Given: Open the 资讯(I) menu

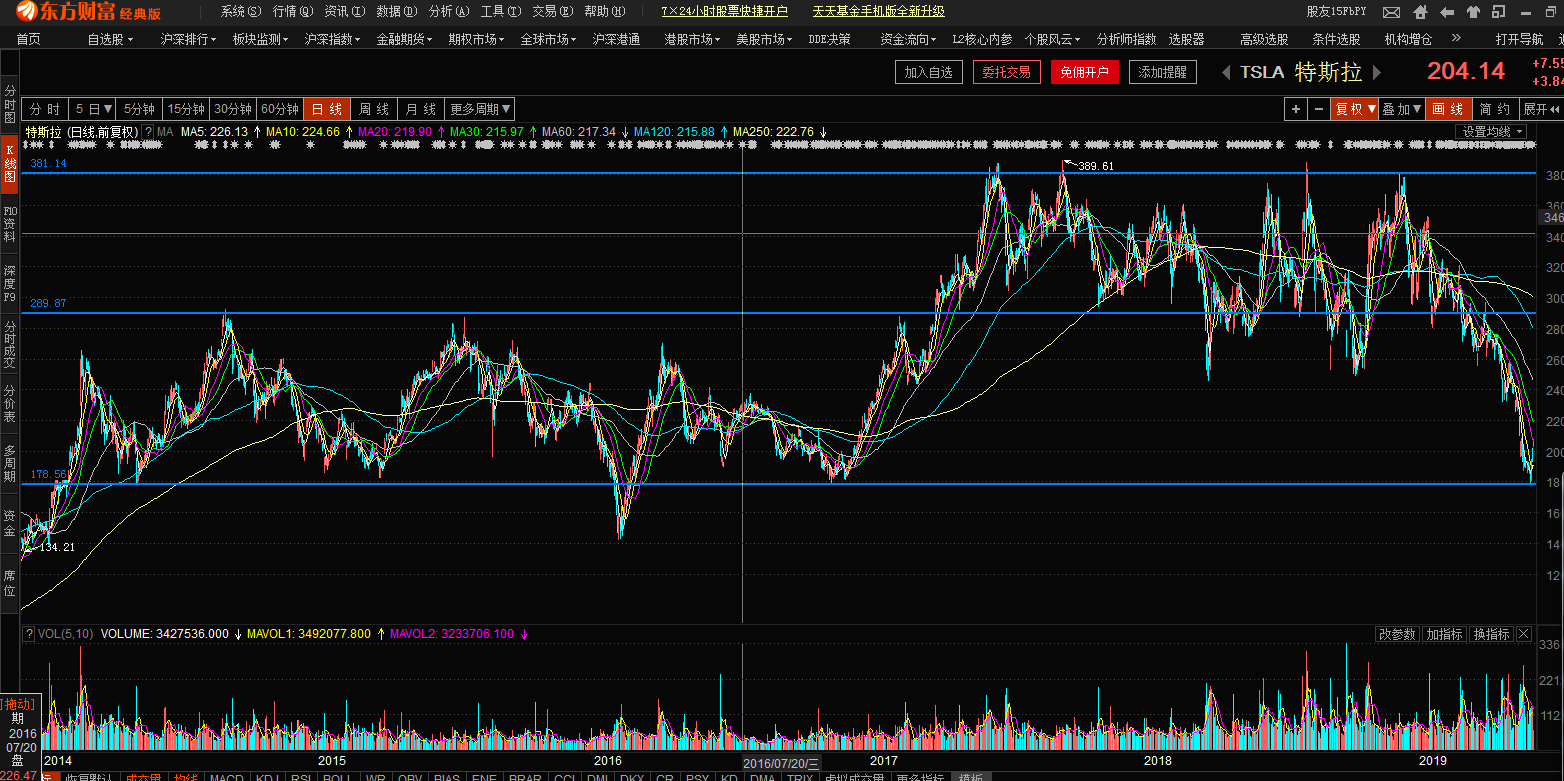Looking at the screenshot, I should tap(345, 12).
